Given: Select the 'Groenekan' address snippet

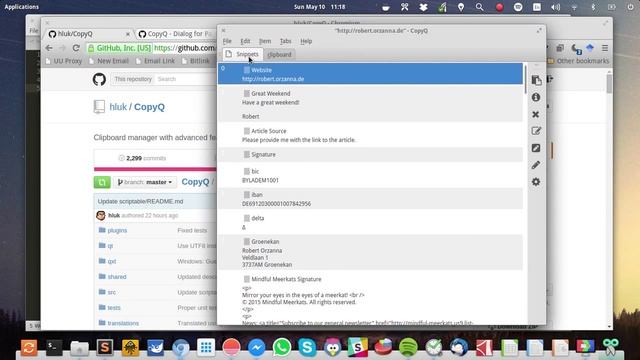Looking at the screenshot, I should pos(370,253).
